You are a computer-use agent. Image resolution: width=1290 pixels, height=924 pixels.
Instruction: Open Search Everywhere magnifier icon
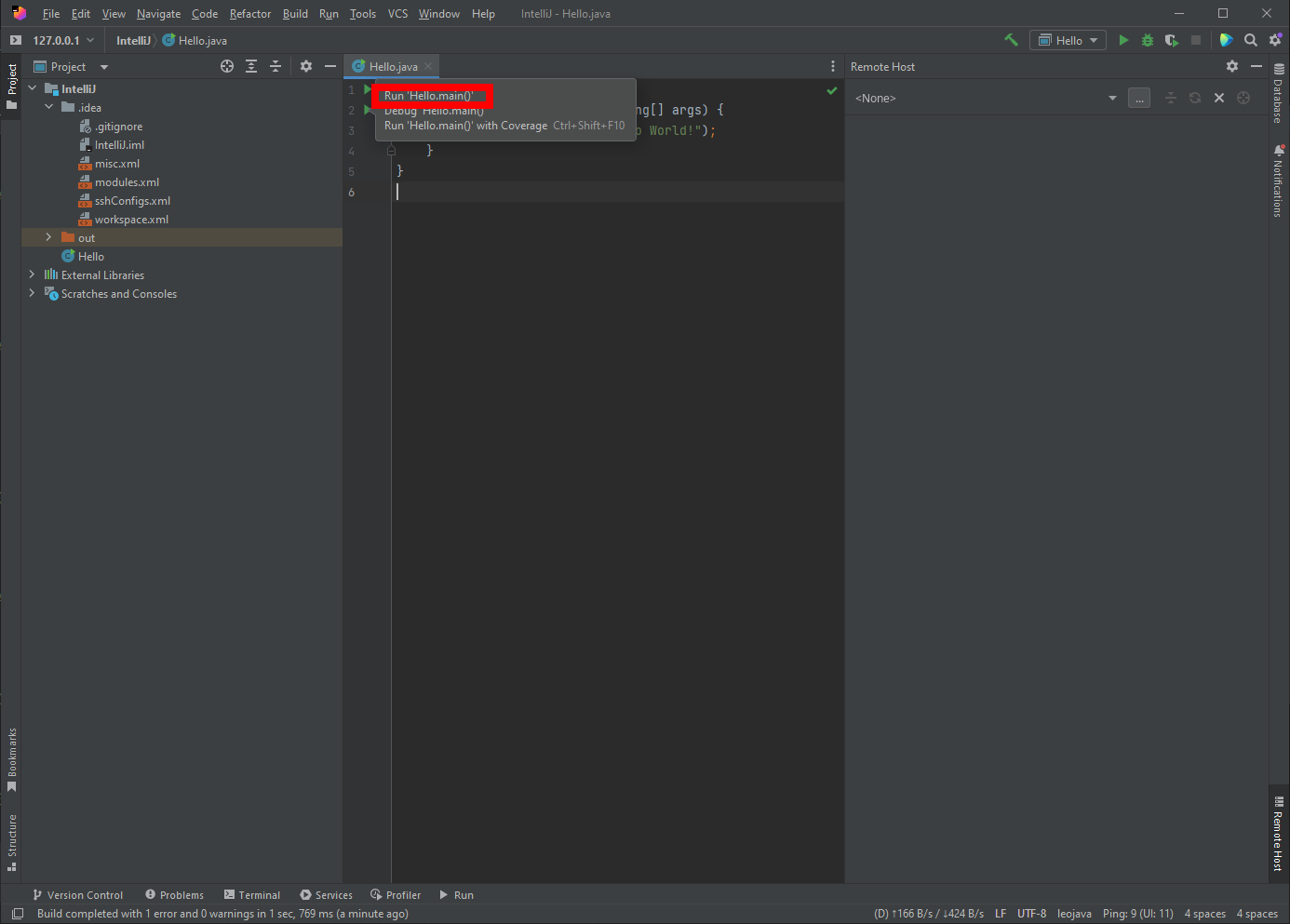pos(1250,40)
